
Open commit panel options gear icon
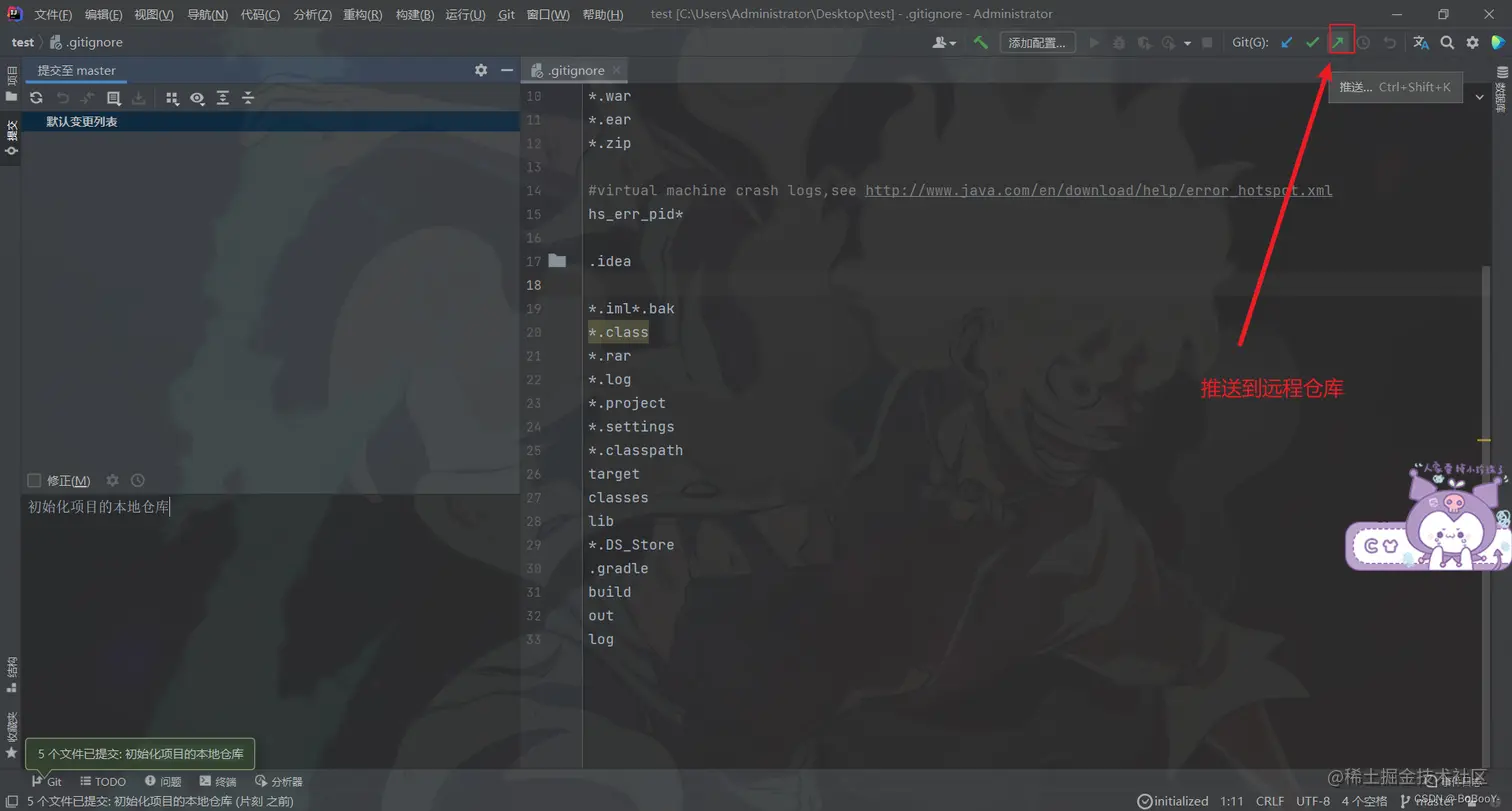tap(481, 70)
